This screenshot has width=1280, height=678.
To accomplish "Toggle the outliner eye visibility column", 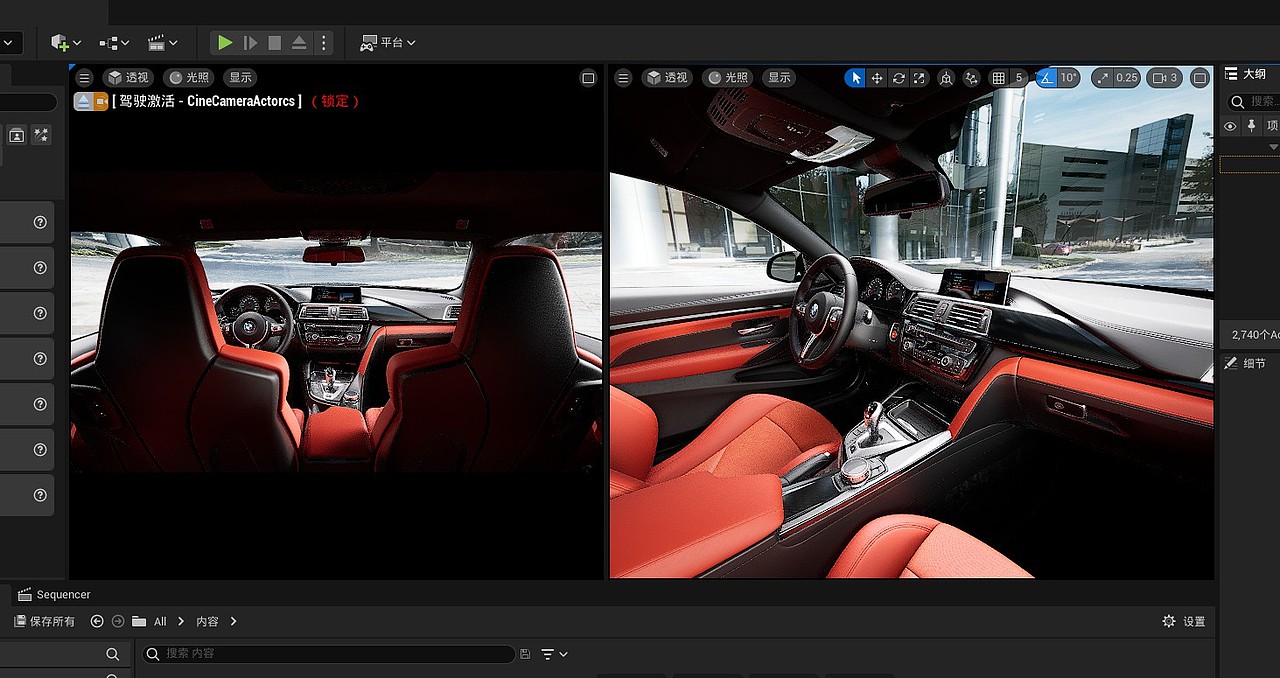I will (1231, 125).
